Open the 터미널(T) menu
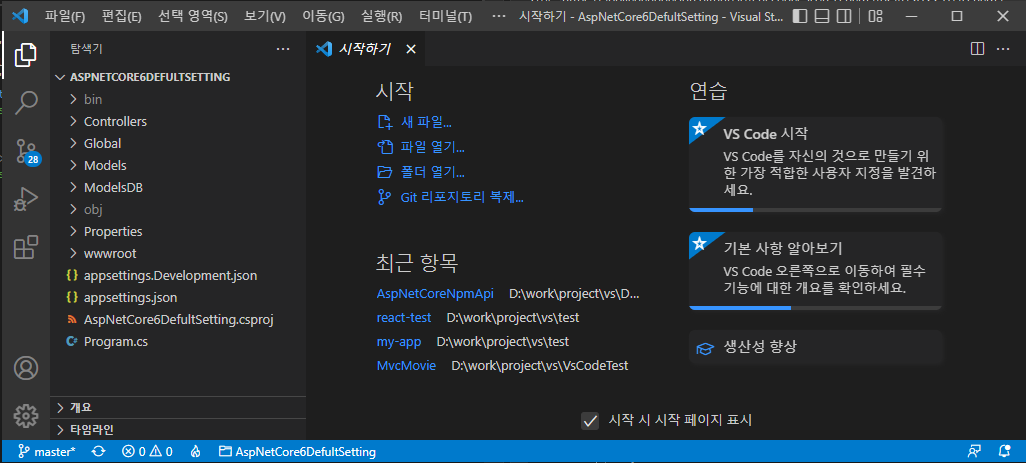The width and height of the screenshot is (1026, 463). 446,16
